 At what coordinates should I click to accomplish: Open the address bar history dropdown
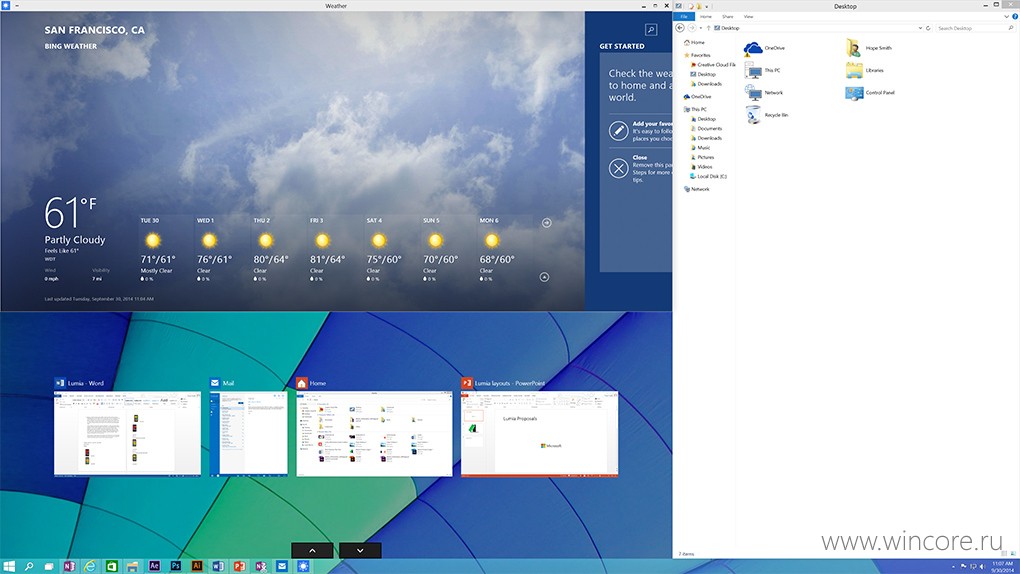point(920,28)
